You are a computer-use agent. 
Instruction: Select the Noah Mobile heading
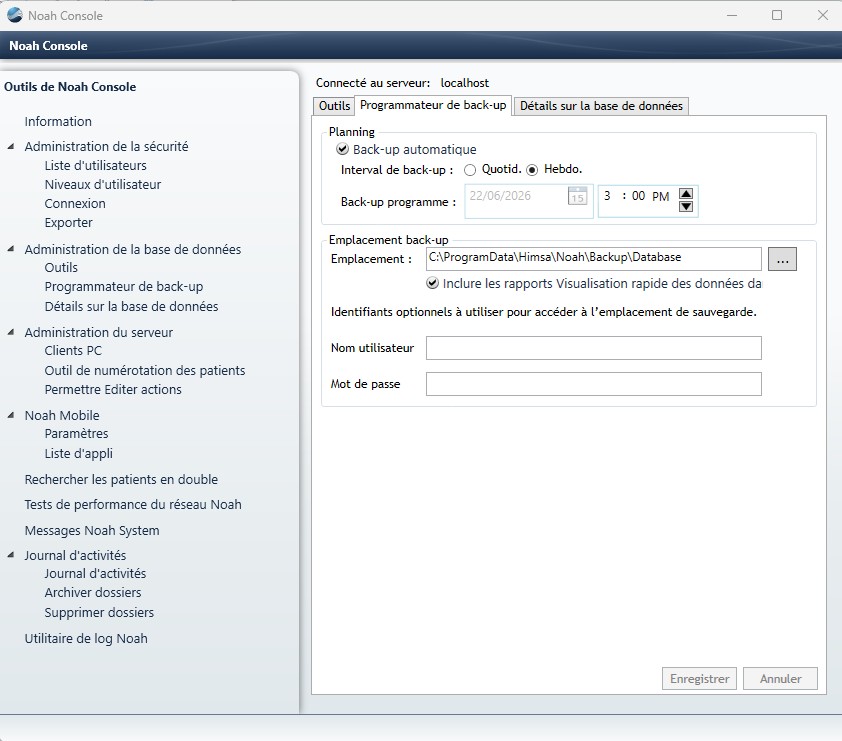point(62,416)
